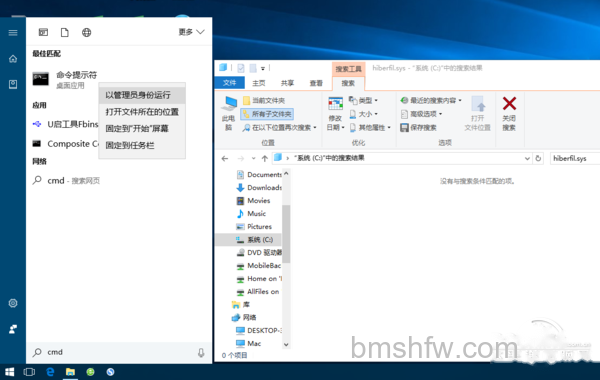Open the hamburger menu in Start search

point(13,33)
